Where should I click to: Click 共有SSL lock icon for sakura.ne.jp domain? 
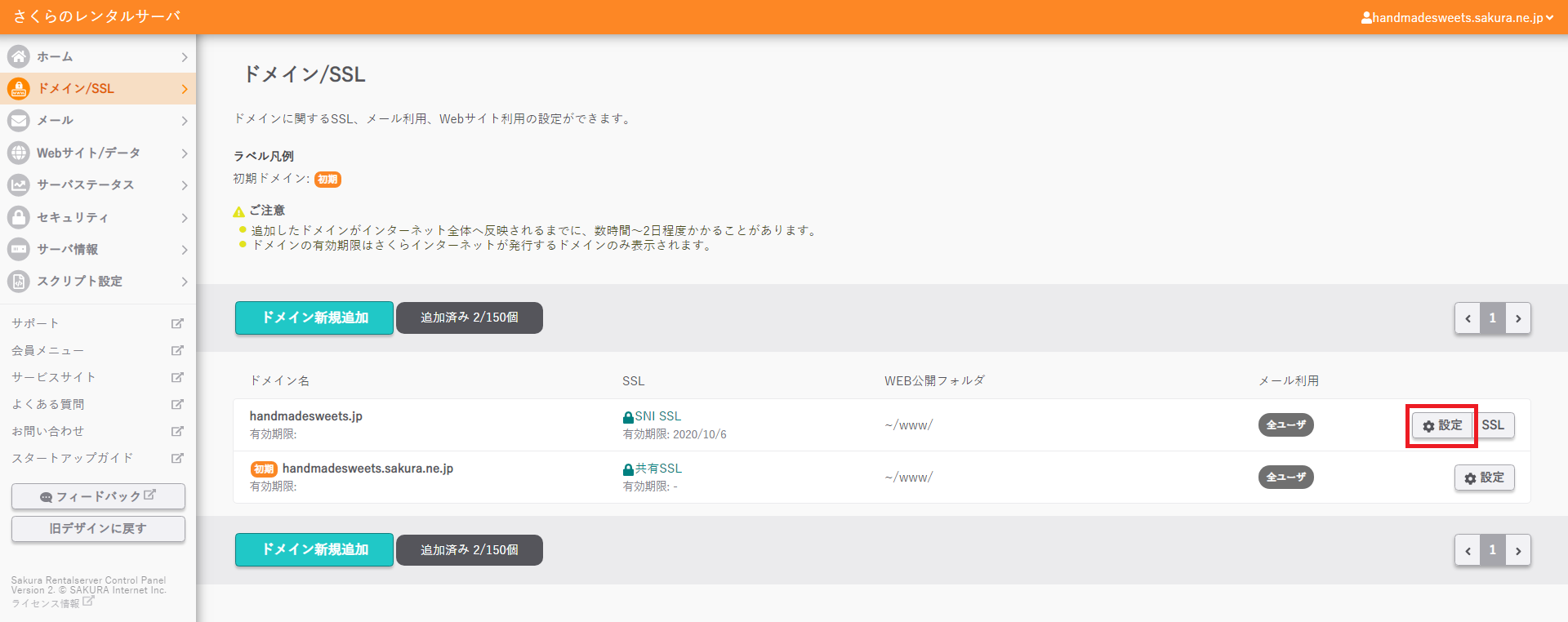[628, 469]
